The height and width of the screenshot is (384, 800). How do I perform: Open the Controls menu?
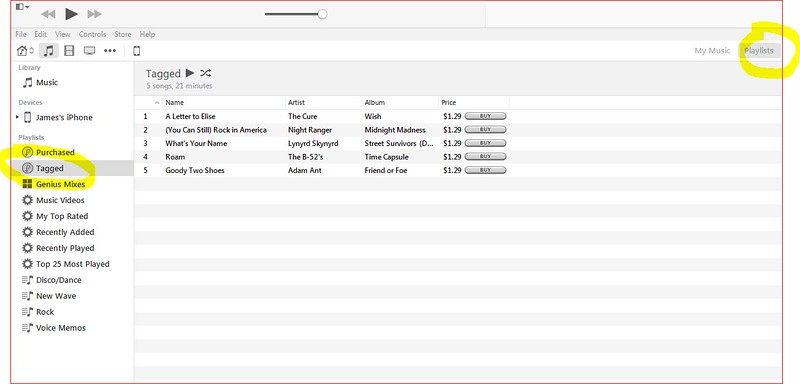tap(92, 34)
